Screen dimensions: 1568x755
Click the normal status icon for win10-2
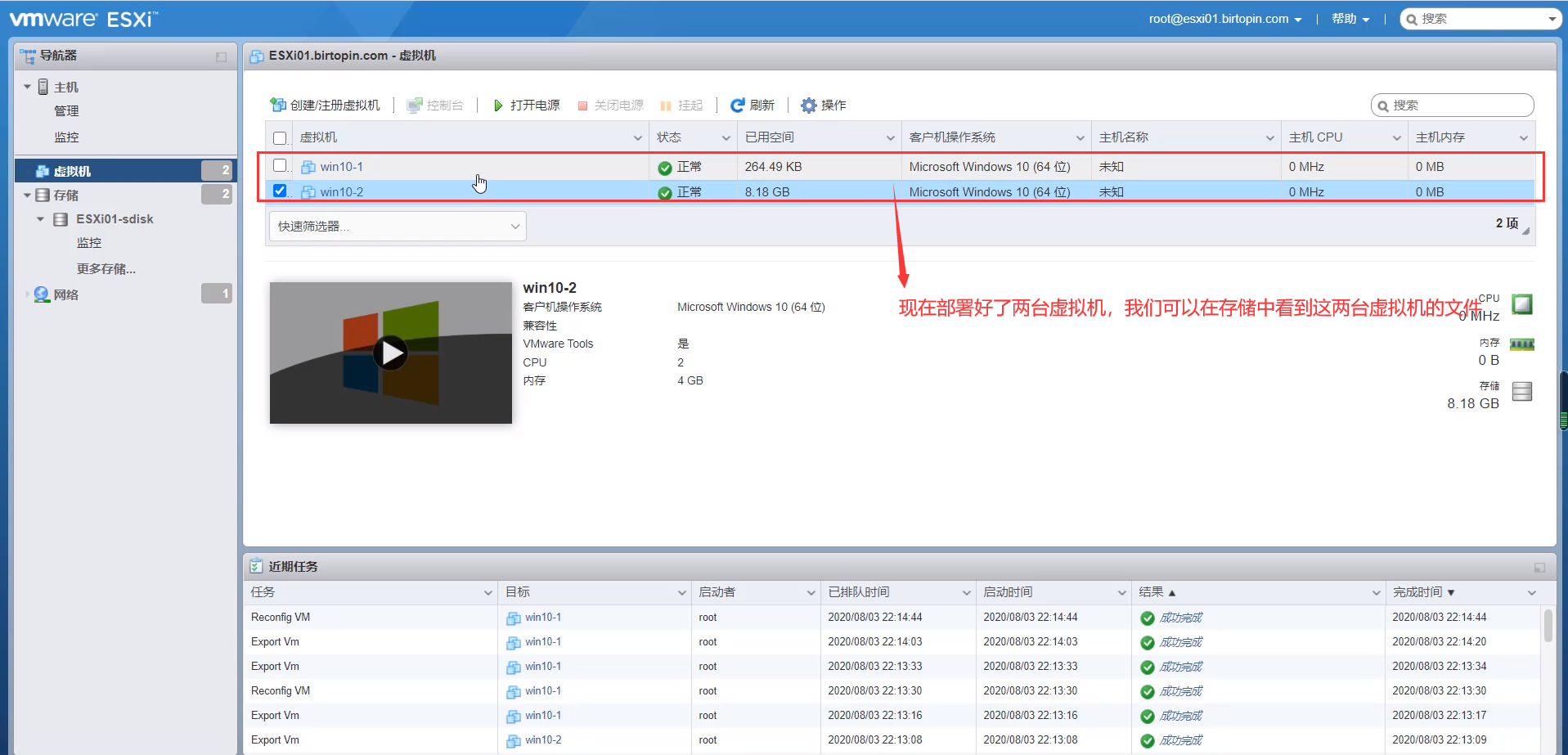pyautogui.click(x=665, y=194)
